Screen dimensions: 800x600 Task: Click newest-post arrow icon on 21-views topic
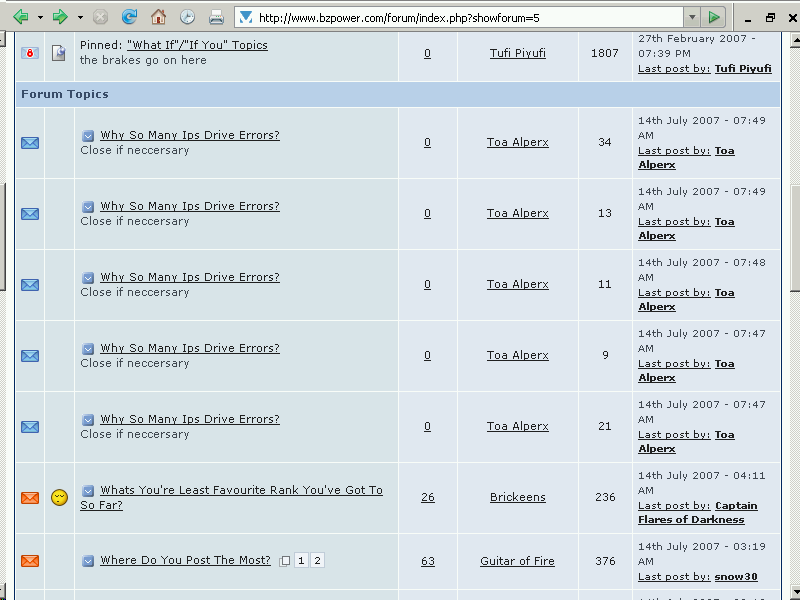pos(88,419)
